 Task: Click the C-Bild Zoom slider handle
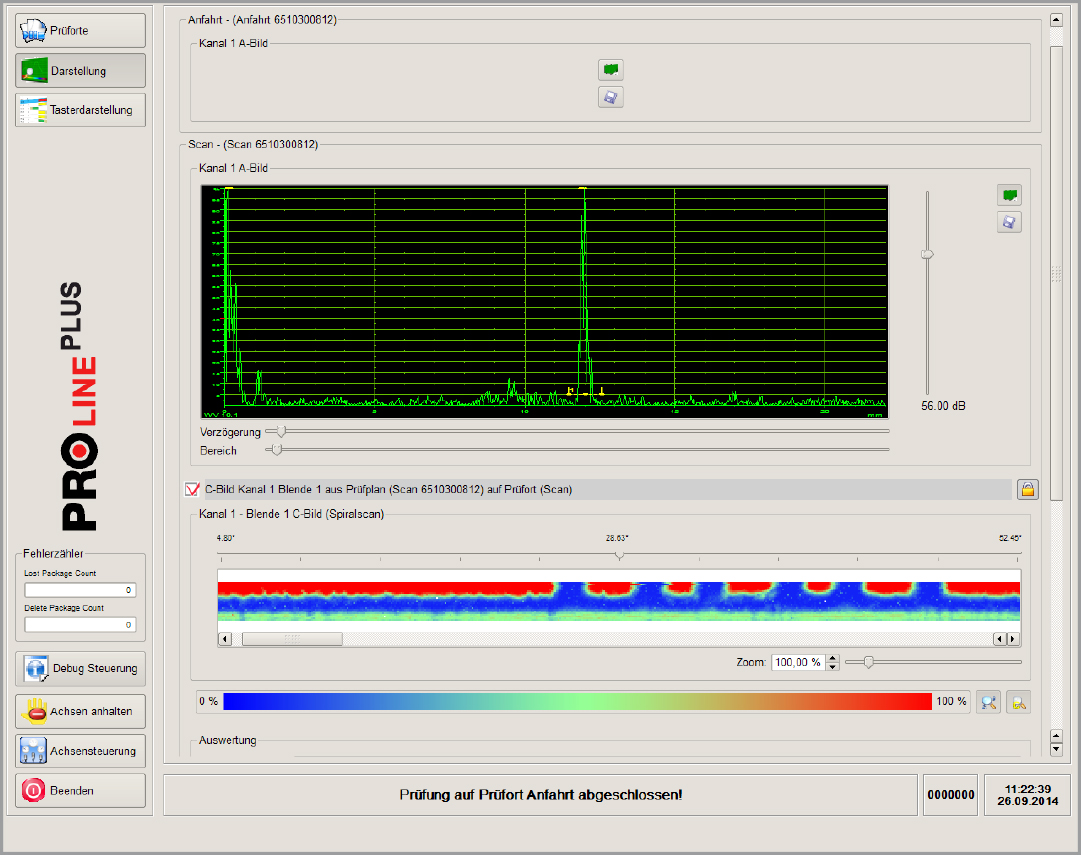point(869,663)
